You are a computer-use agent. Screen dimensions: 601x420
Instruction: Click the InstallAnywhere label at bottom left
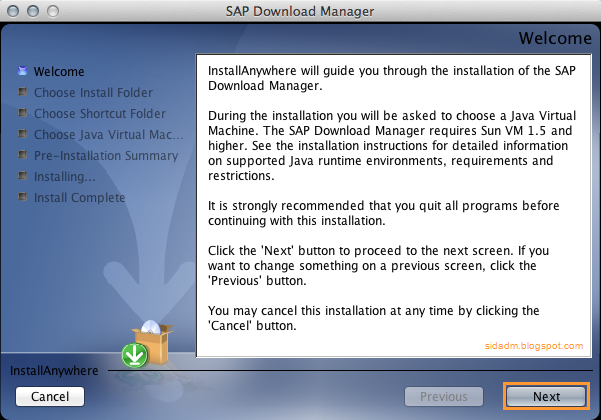point(54,371)
